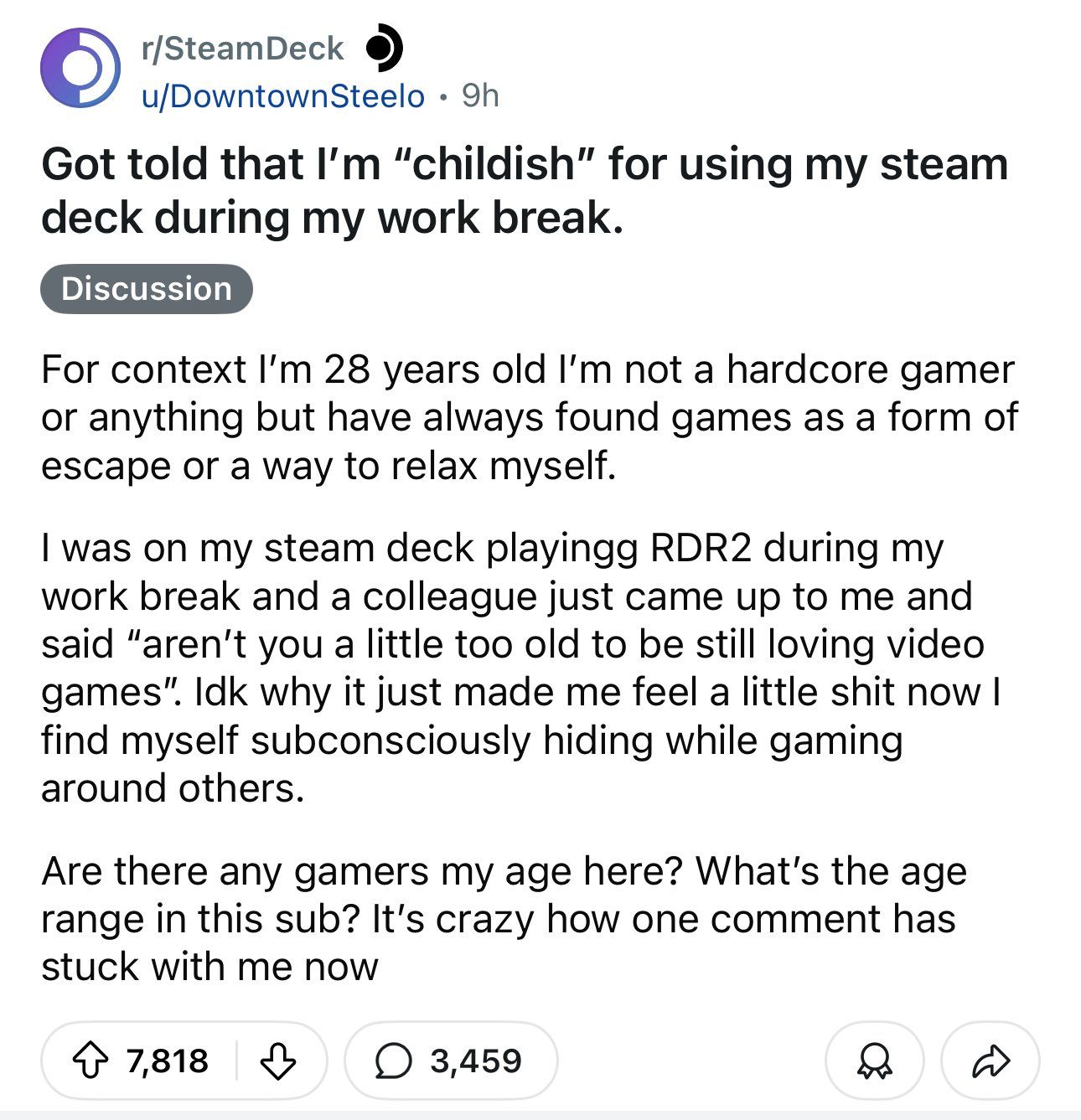Open the r/SteamDeck subreddit name
Viewport: 1081px width, 1120px height.
point(242,48)
